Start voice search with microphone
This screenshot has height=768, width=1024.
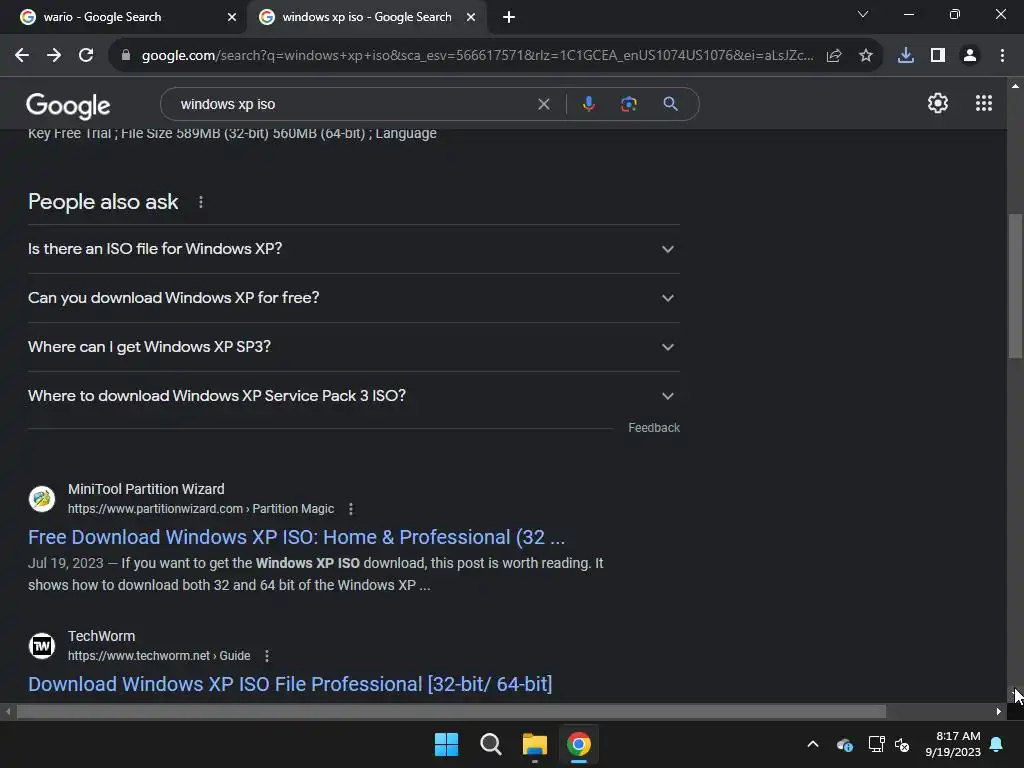pos(588,104)
